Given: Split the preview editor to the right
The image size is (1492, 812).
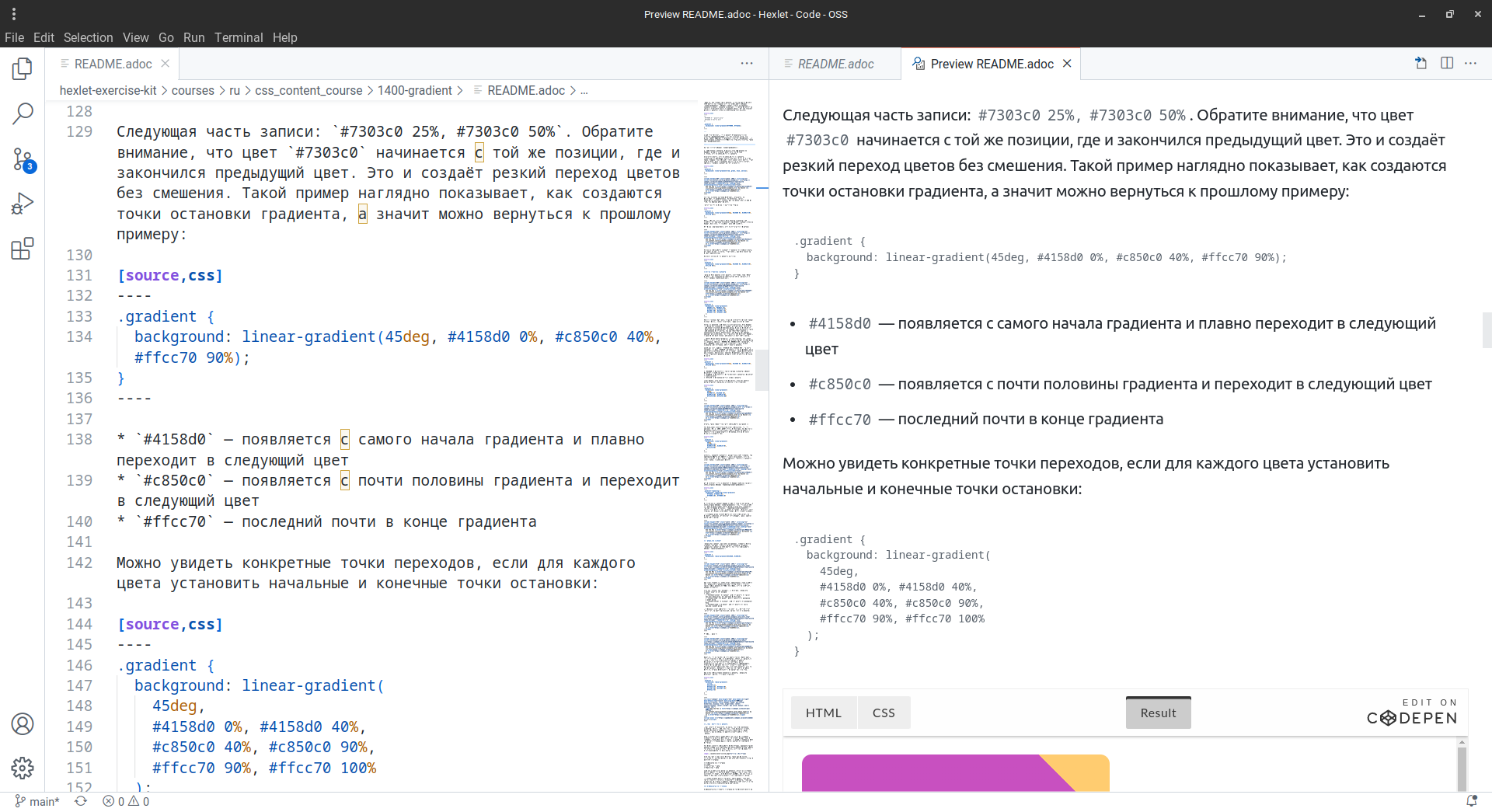Looking at the screenshot, I should [x=1446, y=64].
